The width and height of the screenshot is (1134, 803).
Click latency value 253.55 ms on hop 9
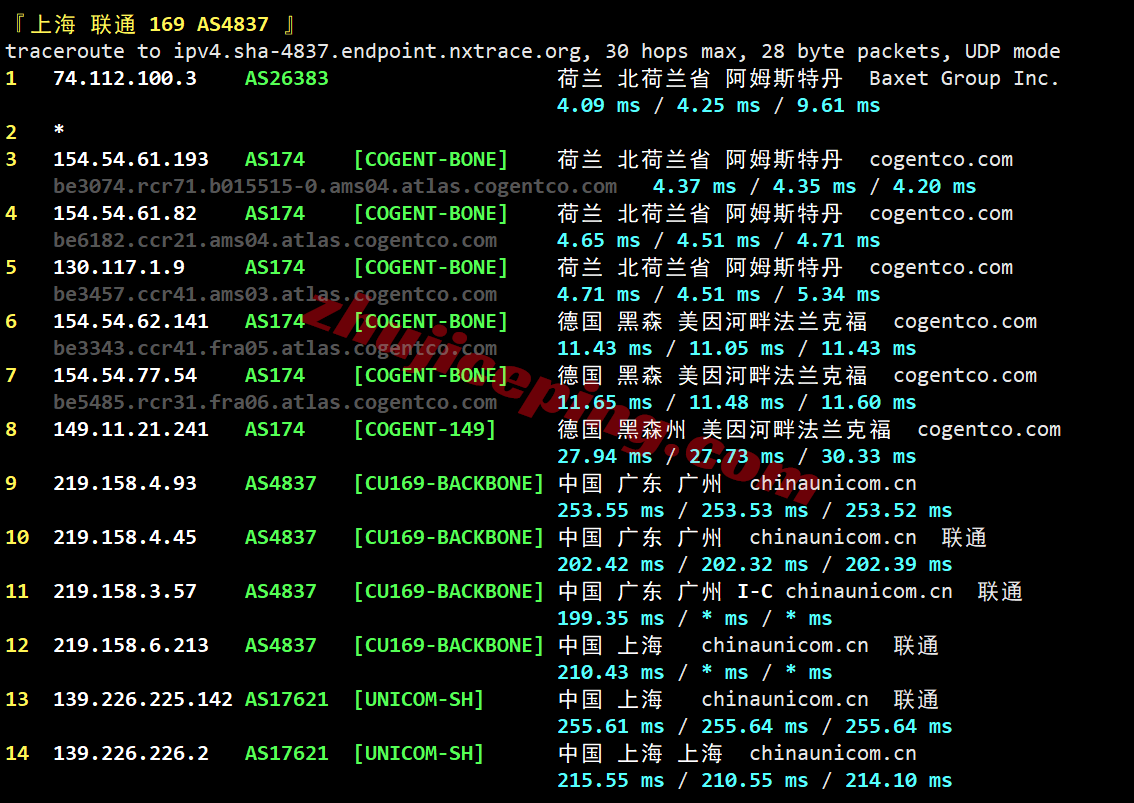610,511
